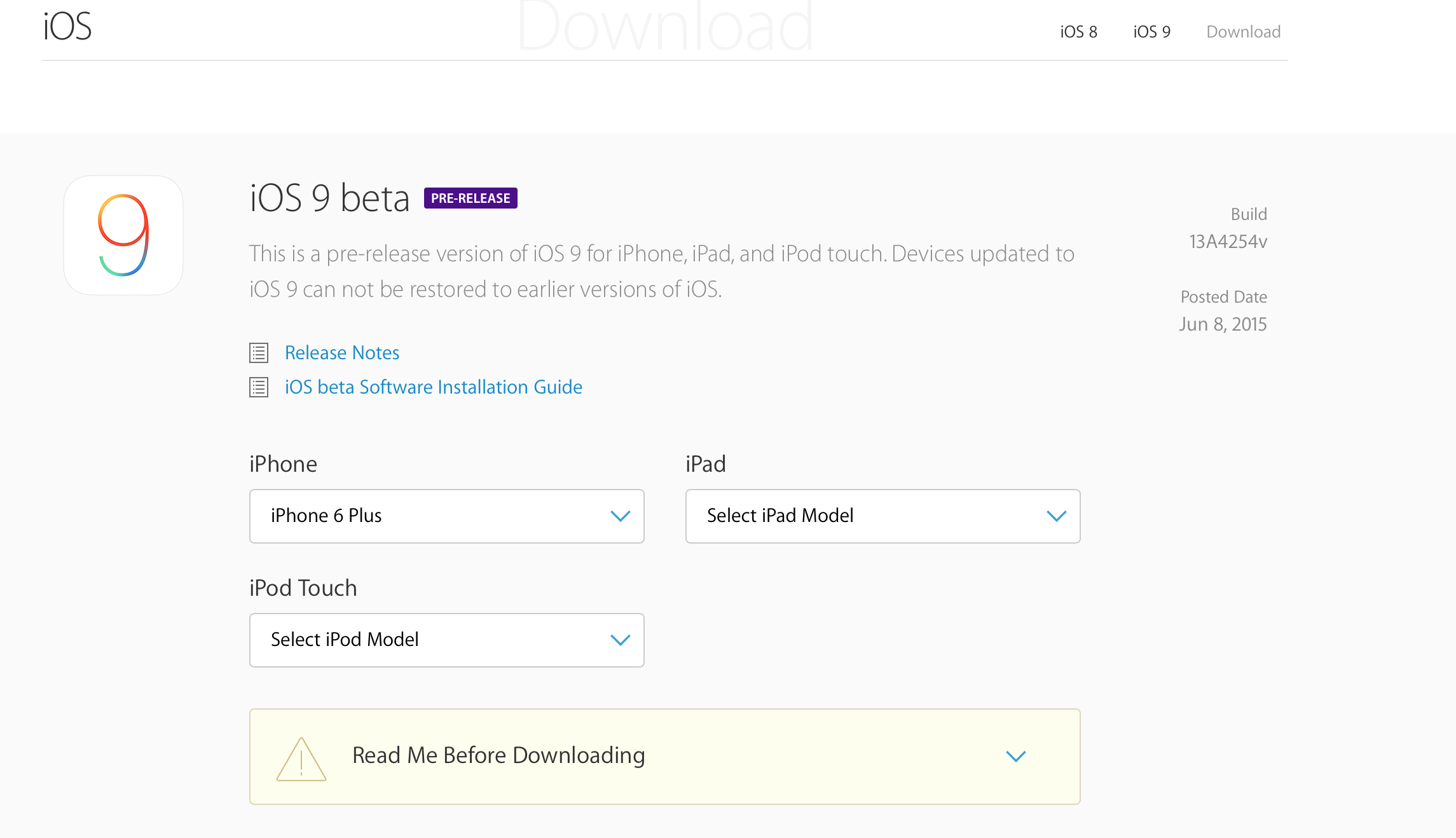This screenshot has width=1456, height=838.
Task: Click the iPod Touch section label
Action: pyautogui.click(x=303, y=588)
